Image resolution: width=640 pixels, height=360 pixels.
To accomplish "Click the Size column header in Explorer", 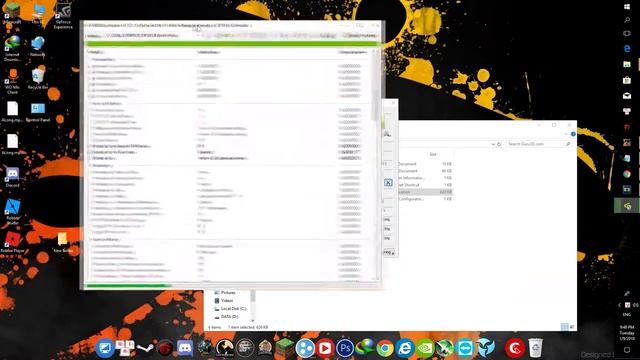I will [x=433, y=154].
